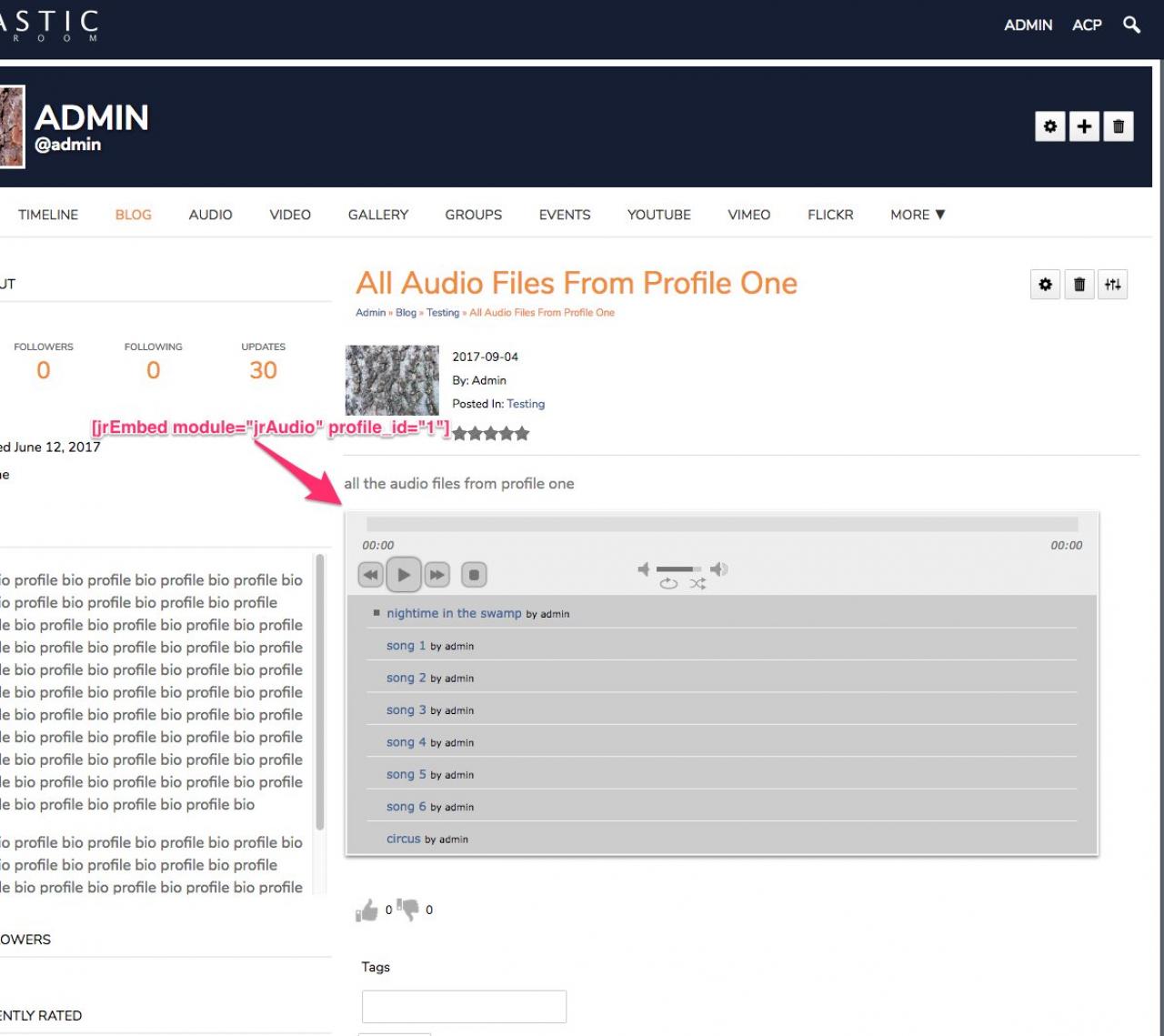Viewport: 1164px width, 1036px height.
Task: Toggle shuffle mode in audio player
Action: (x=697, y=584)
